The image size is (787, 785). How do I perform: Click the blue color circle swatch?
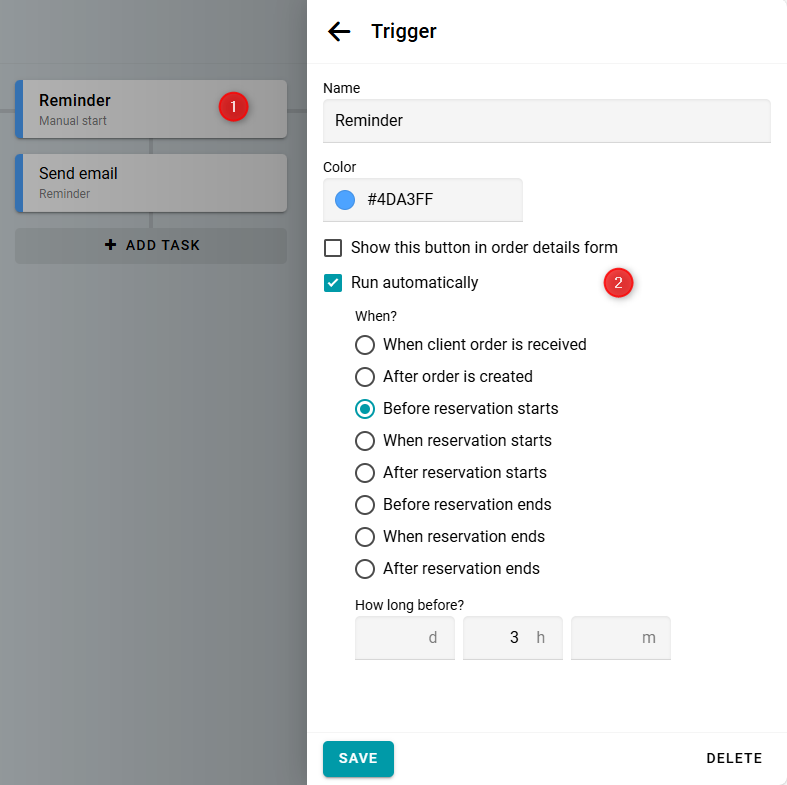click(345, 200)
